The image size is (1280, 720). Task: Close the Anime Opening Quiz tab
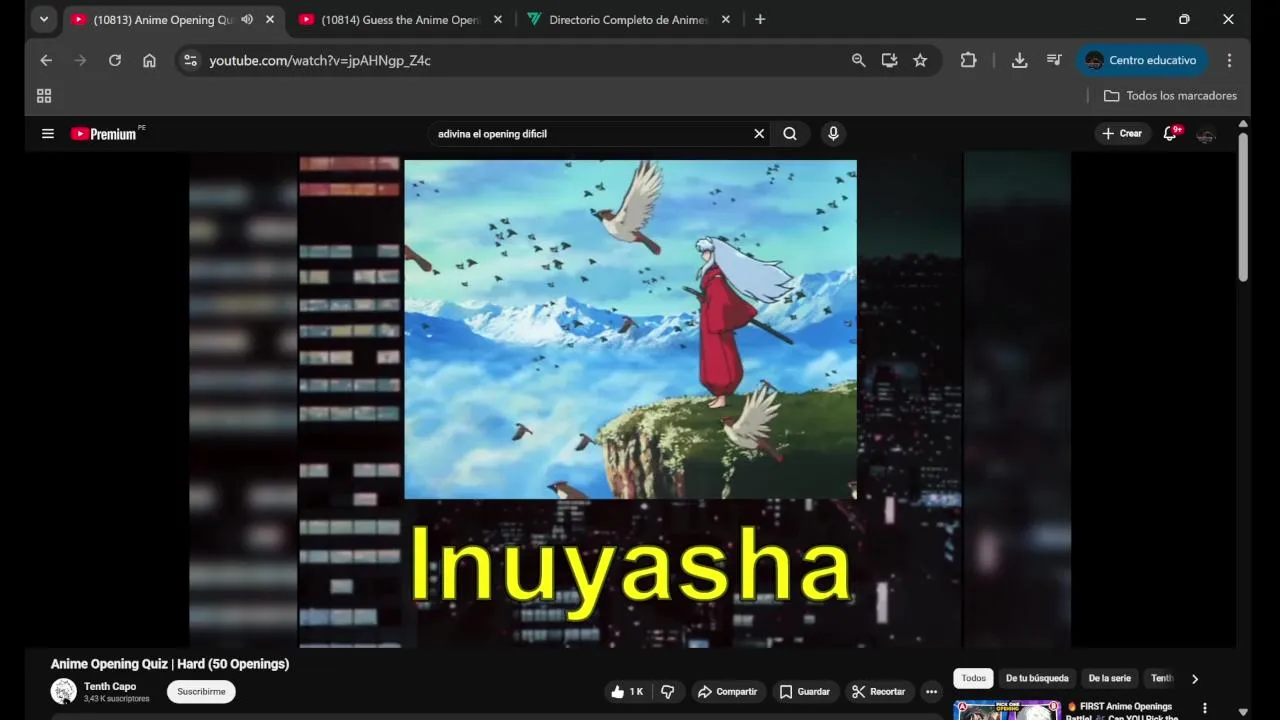(270, 19)
